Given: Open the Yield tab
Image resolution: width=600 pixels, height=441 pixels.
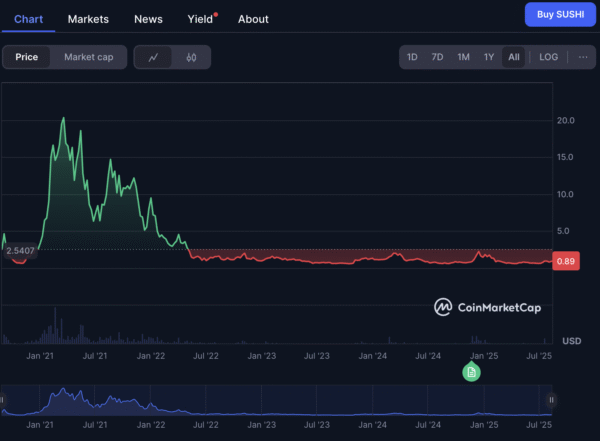Looking at the screenshot, I should click(200, 19).
